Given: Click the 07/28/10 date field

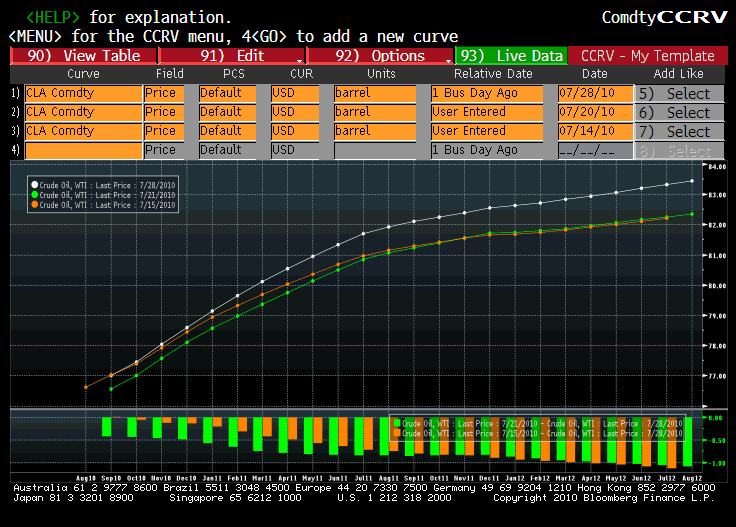Looking at the screenshot, I should pos(594,93).
